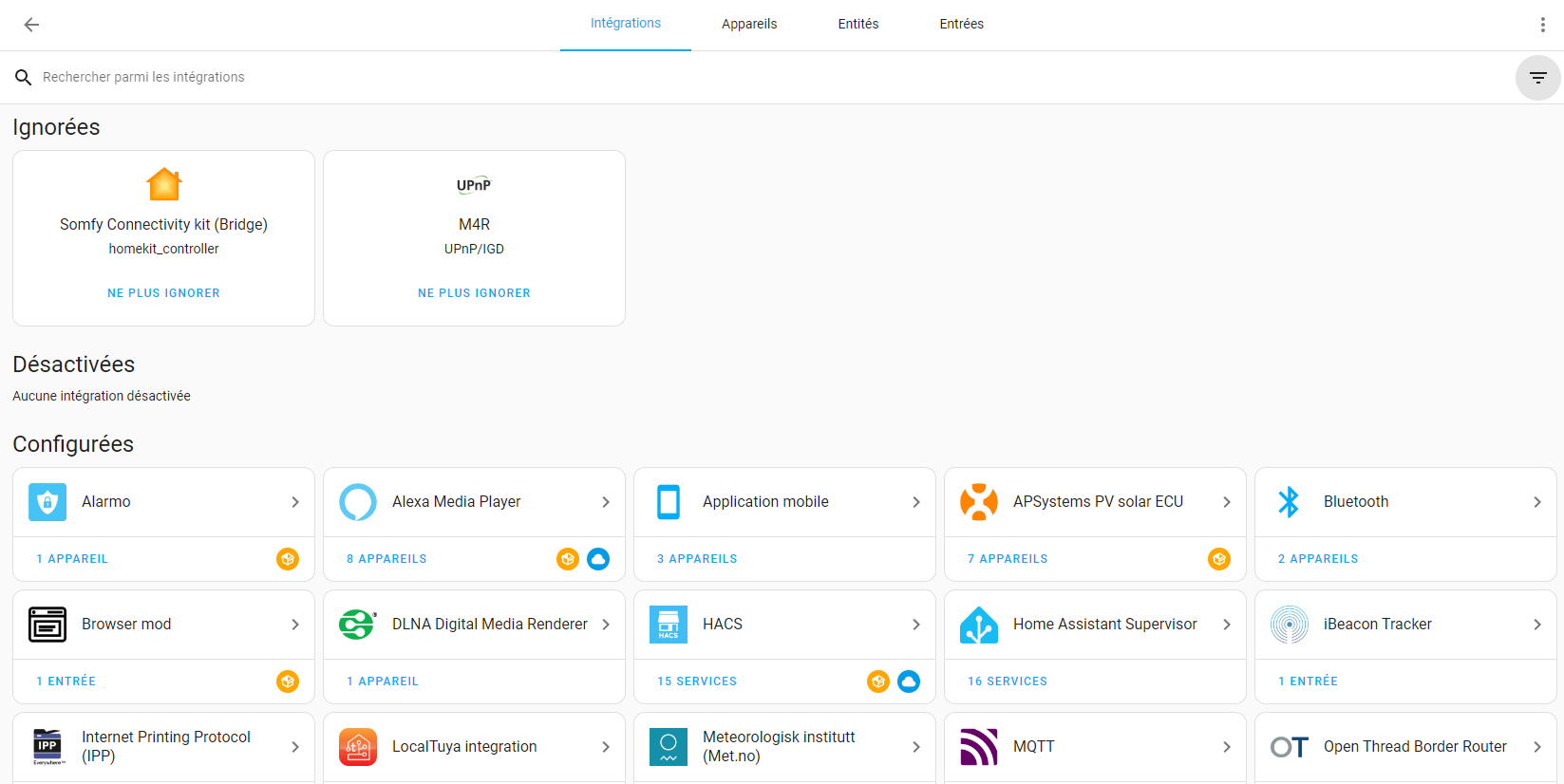
Task: Open Internet Printing Protocol (IPP) title
Action: pos(166,747)
